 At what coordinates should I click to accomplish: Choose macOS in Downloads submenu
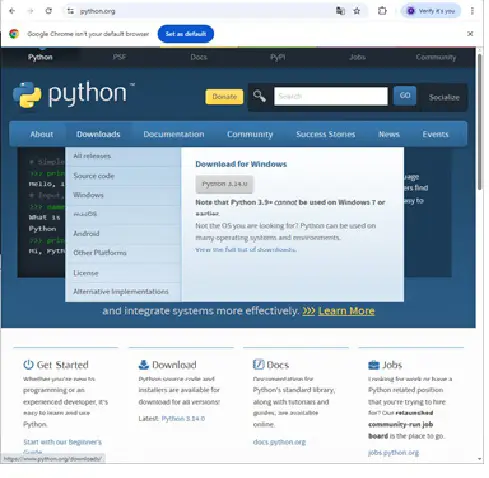pyautogui.click(x=123, y=214)
